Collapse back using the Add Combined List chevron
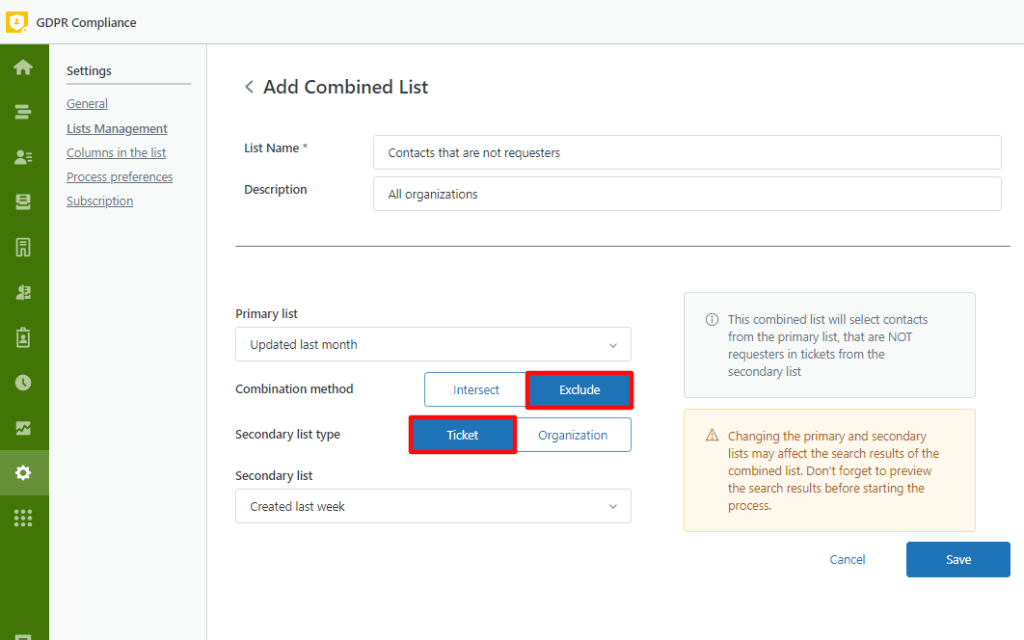 [249, 87]
